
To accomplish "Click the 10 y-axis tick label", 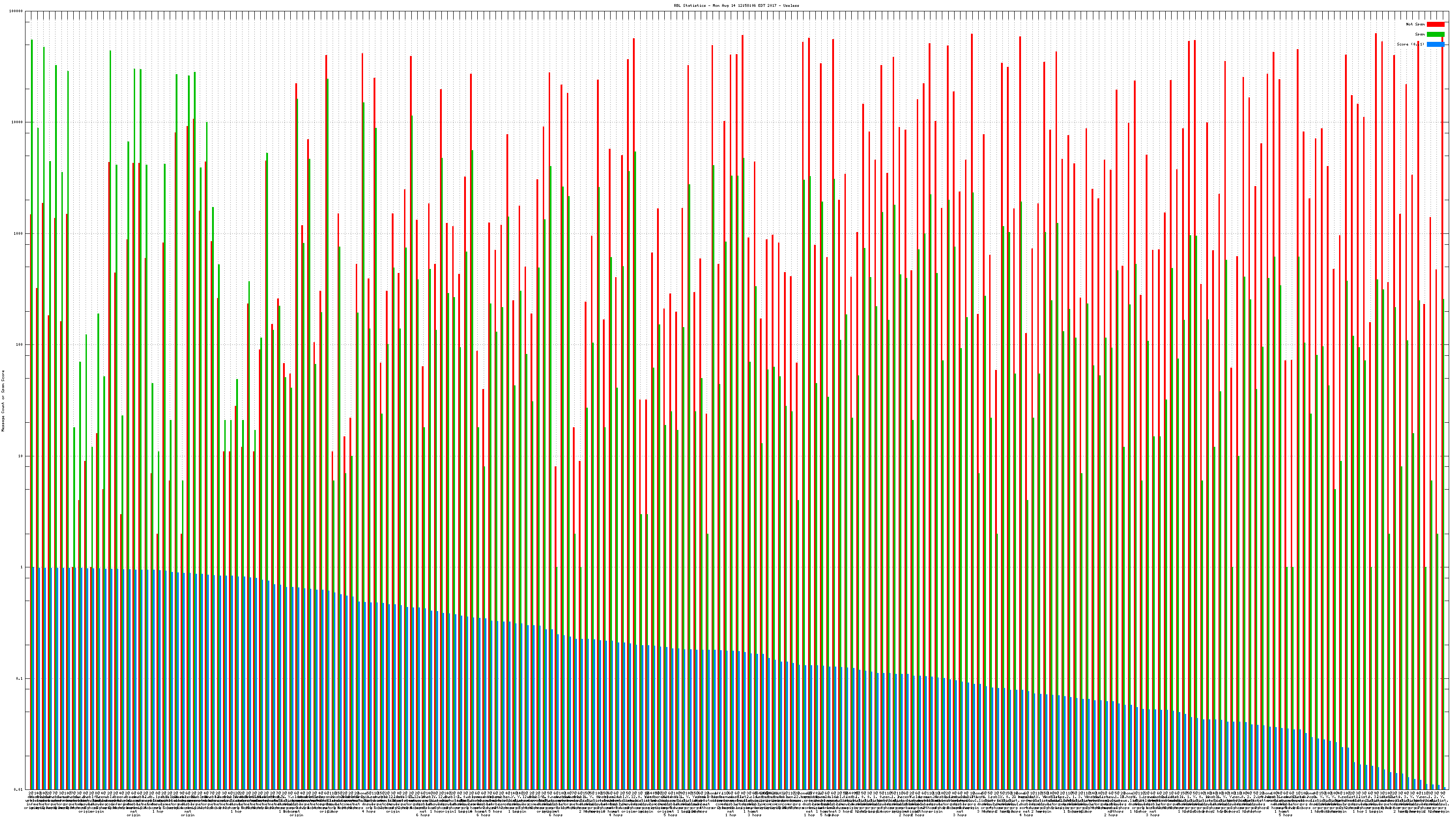I will 21,456.
